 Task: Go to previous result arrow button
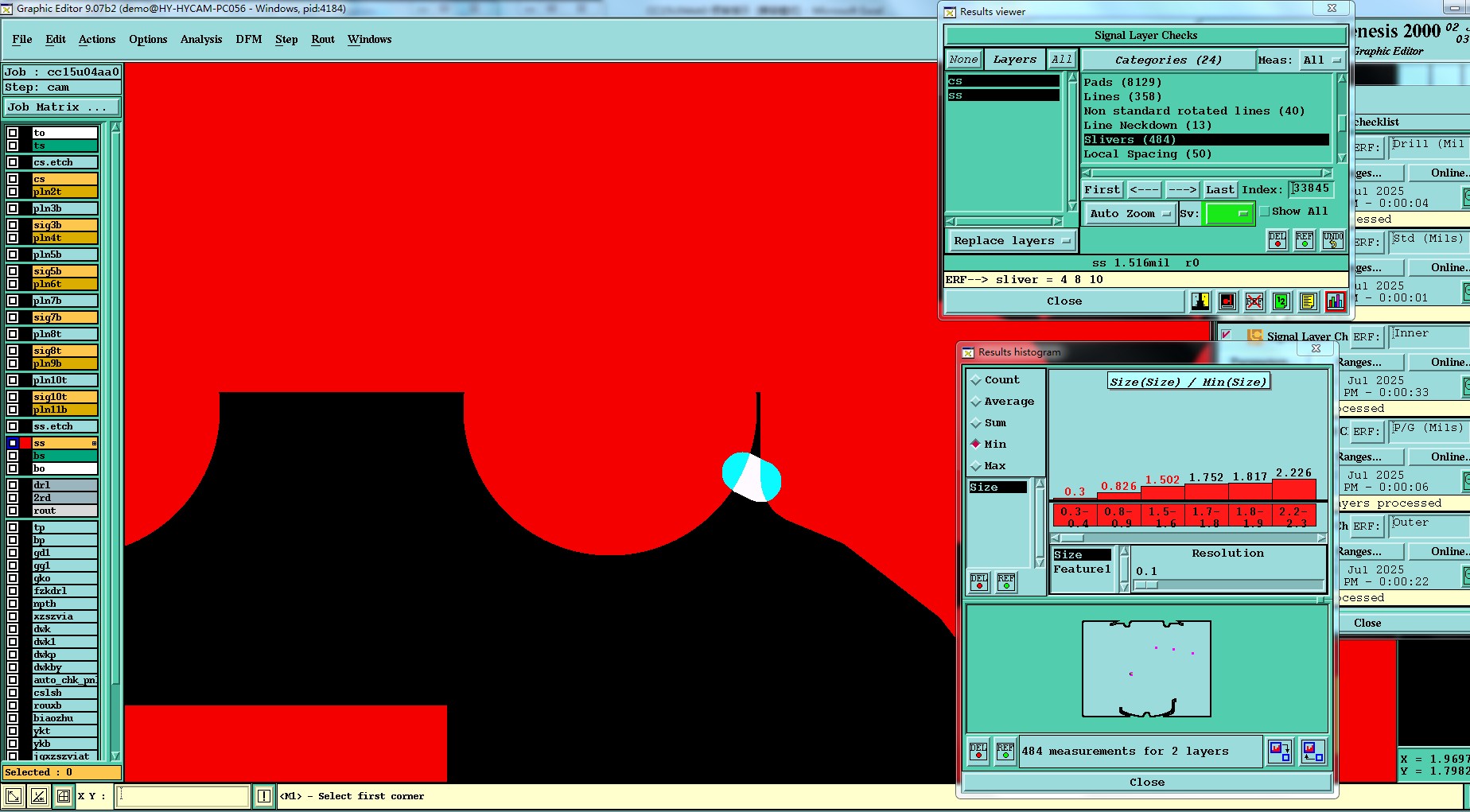click(x=1144, y=190)
